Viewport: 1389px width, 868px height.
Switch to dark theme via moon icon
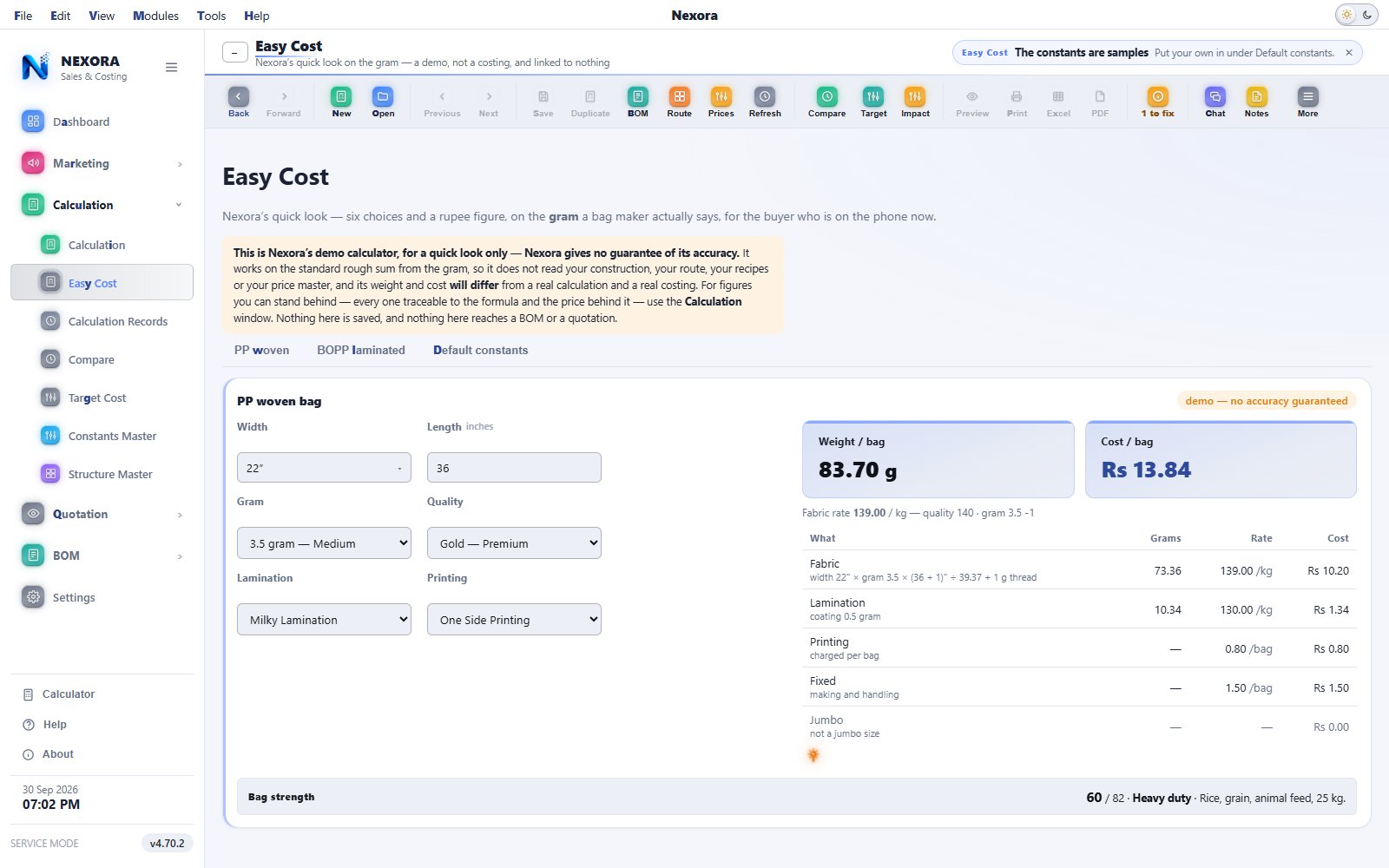1367,15
